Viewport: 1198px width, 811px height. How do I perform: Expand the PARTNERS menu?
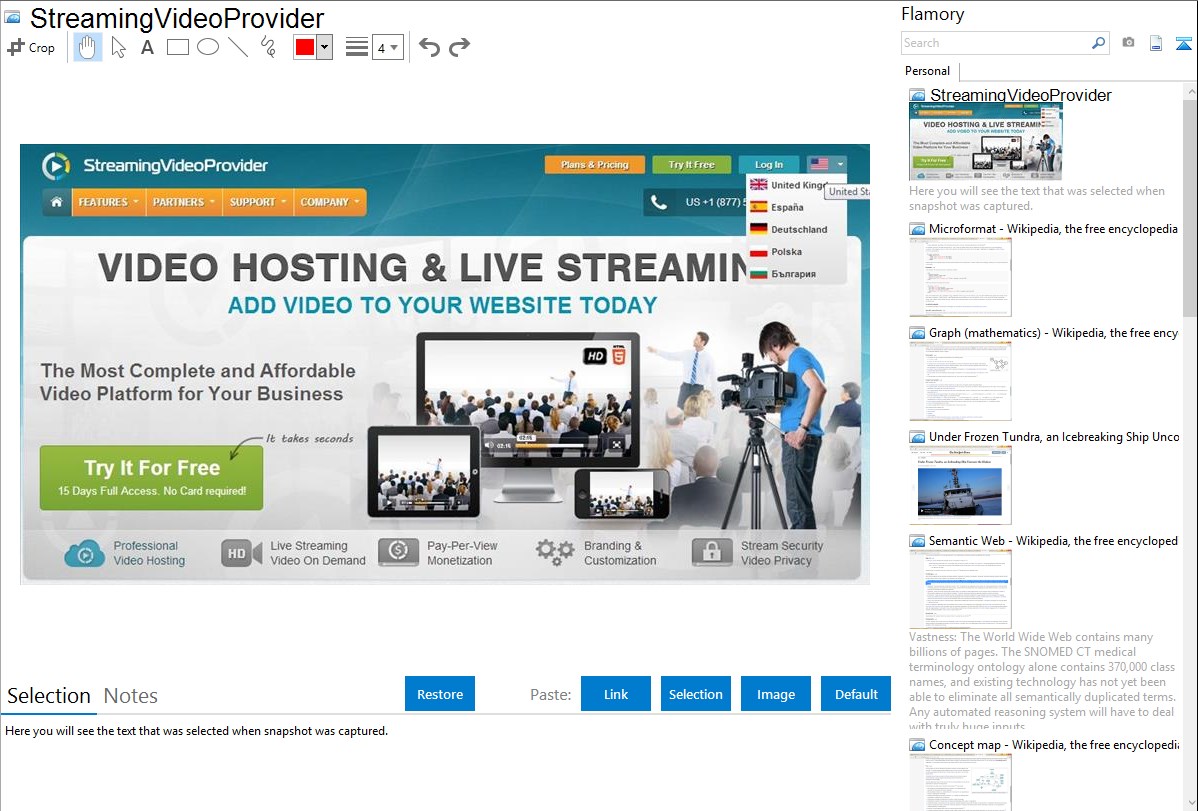(x=183, y=202)
